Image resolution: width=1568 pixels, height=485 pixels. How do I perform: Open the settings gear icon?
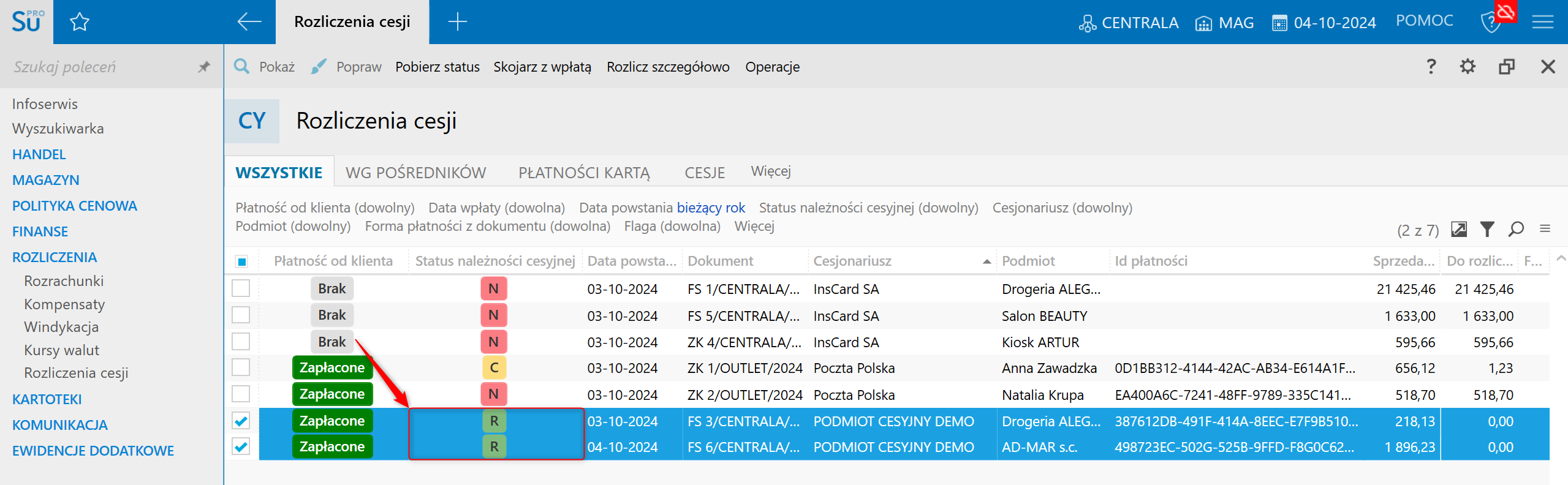tap(1468, 67)
